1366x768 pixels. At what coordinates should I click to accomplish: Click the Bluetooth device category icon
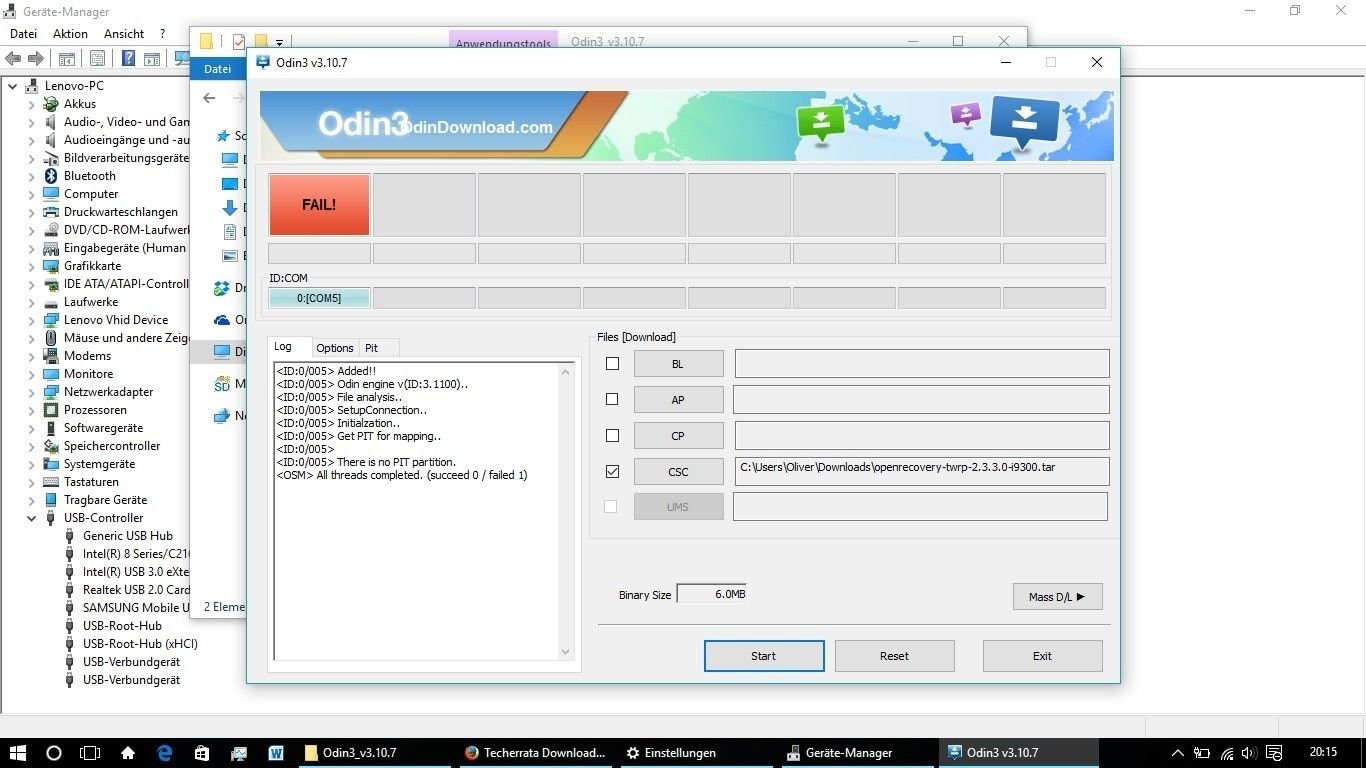click(51, 176)
